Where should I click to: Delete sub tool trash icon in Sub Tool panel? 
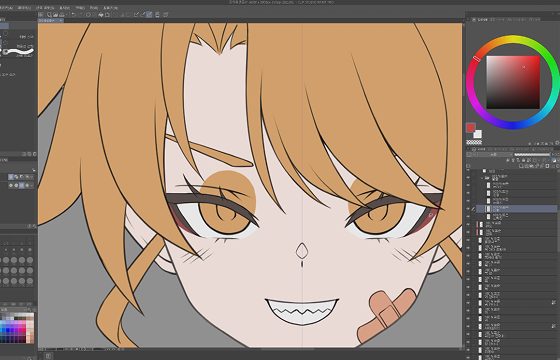(x=35, y=154)
